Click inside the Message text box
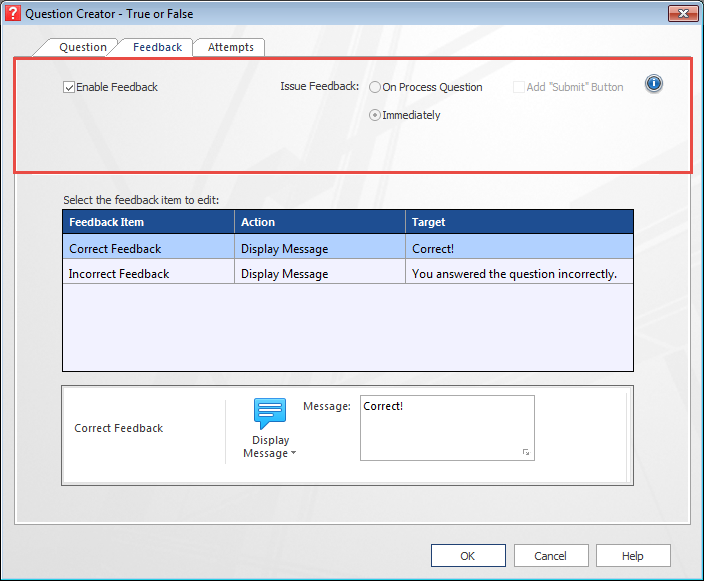Viewport: 704px width, 581px height. [x=447, y=428]
